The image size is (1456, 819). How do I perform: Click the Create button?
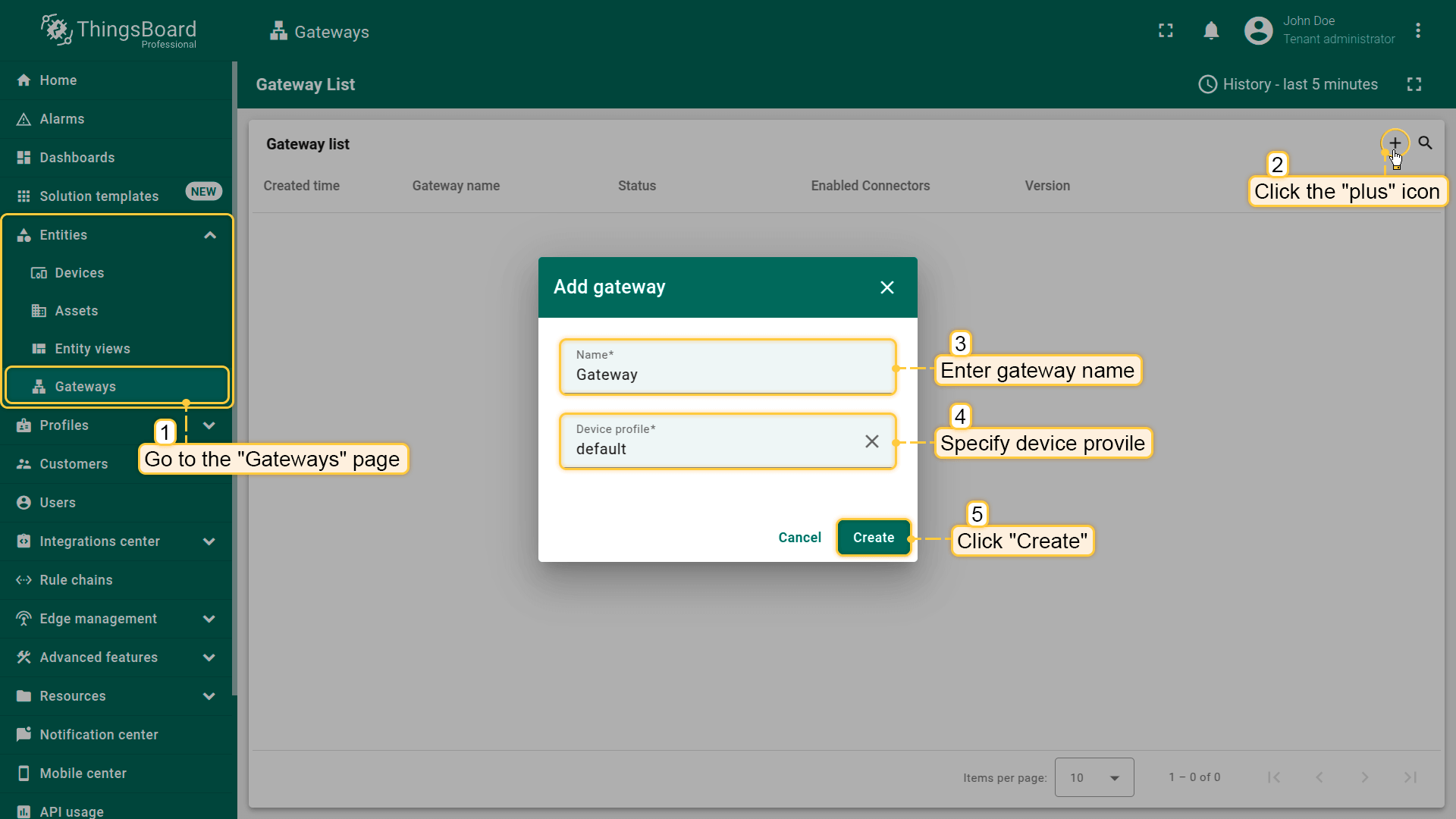pyautogui.click(x=873, y=538)
